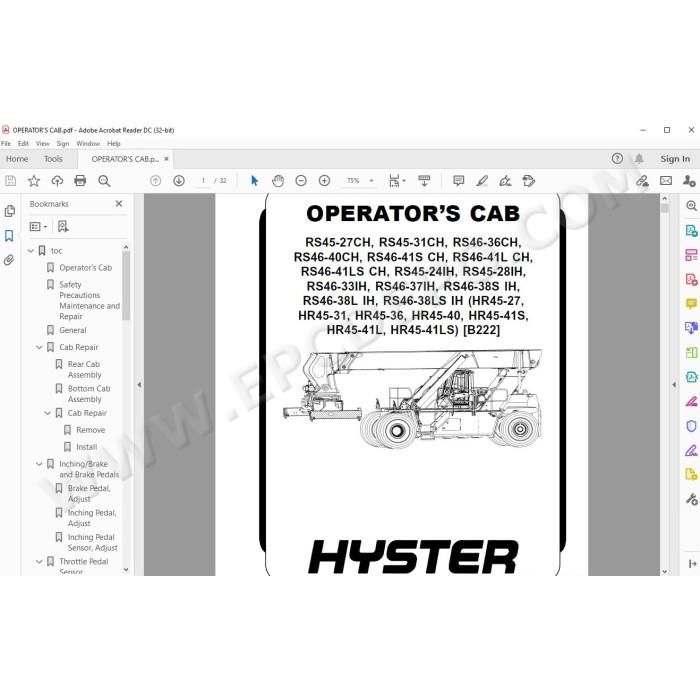Click the page number input field
The image size is (700, 700).
click(x=203, y=181)
